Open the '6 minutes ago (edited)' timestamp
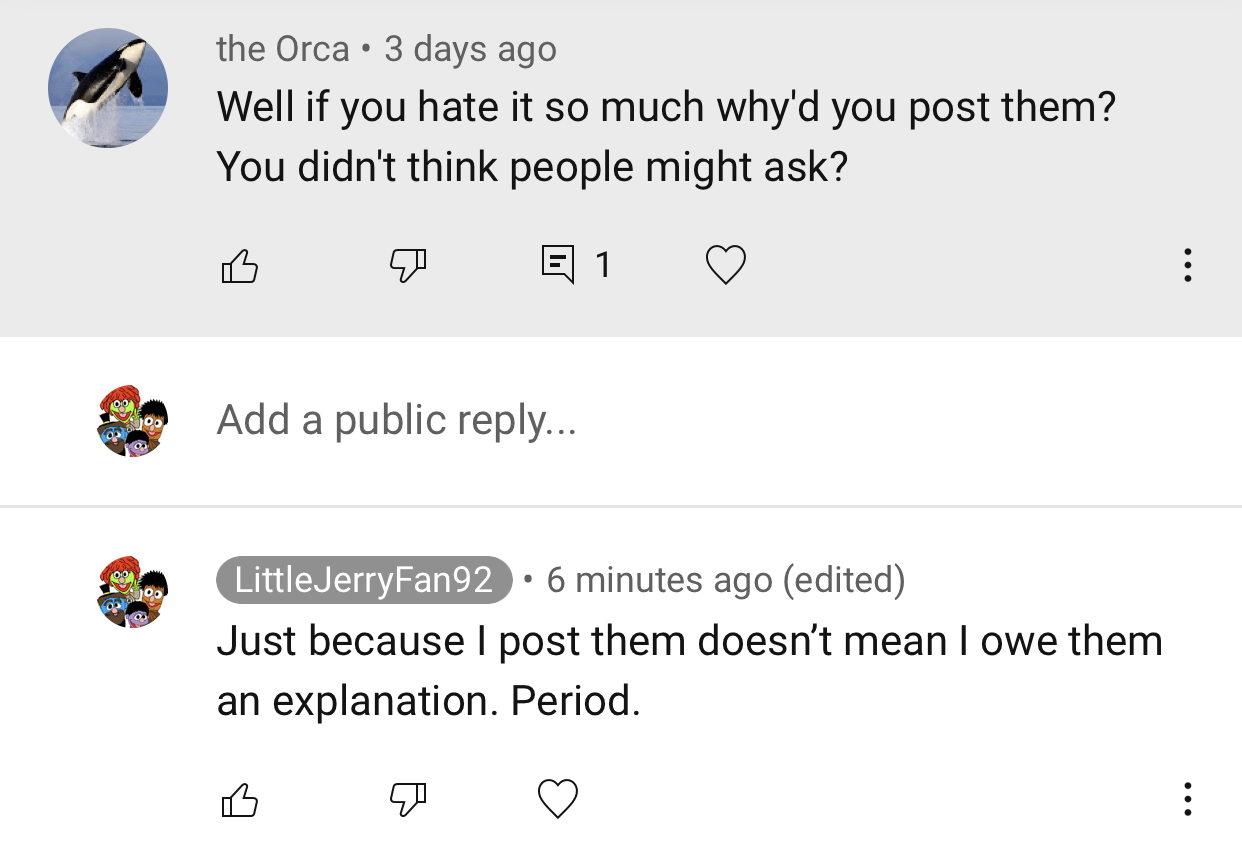The width and height of the screenshot is (1242, 854). click(x=726, y=580)
